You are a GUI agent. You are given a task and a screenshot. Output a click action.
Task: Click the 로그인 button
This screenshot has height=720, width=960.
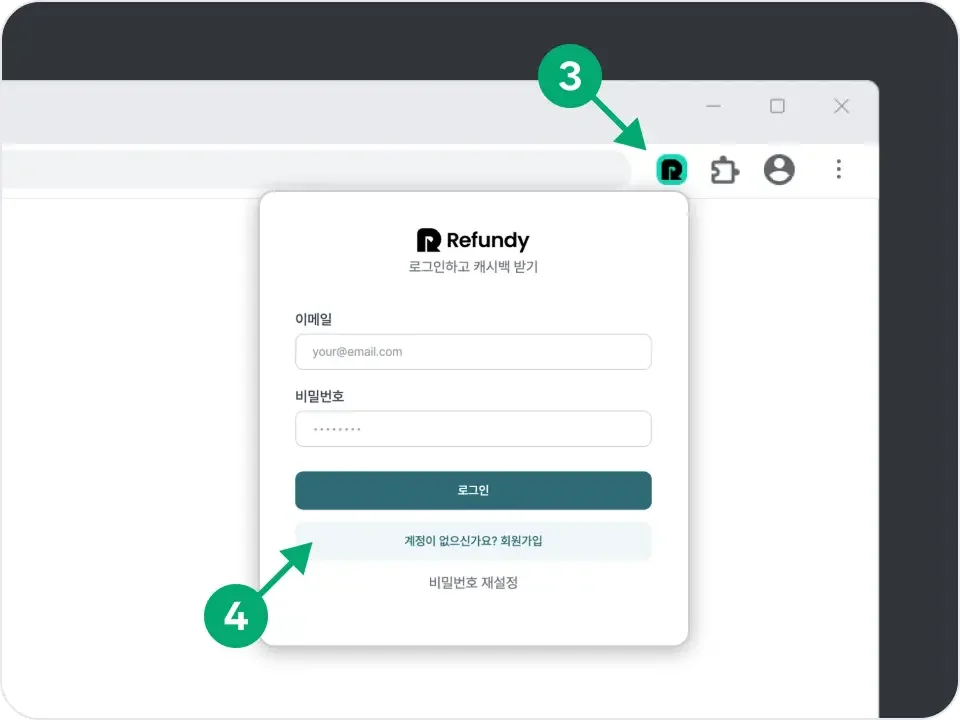click(473, 490)
